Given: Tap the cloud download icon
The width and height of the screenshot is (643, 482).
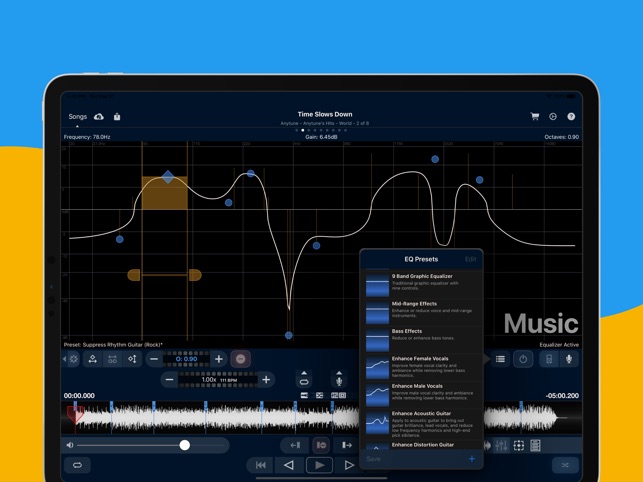Looking at the screenshot, I should pos(98,117).
